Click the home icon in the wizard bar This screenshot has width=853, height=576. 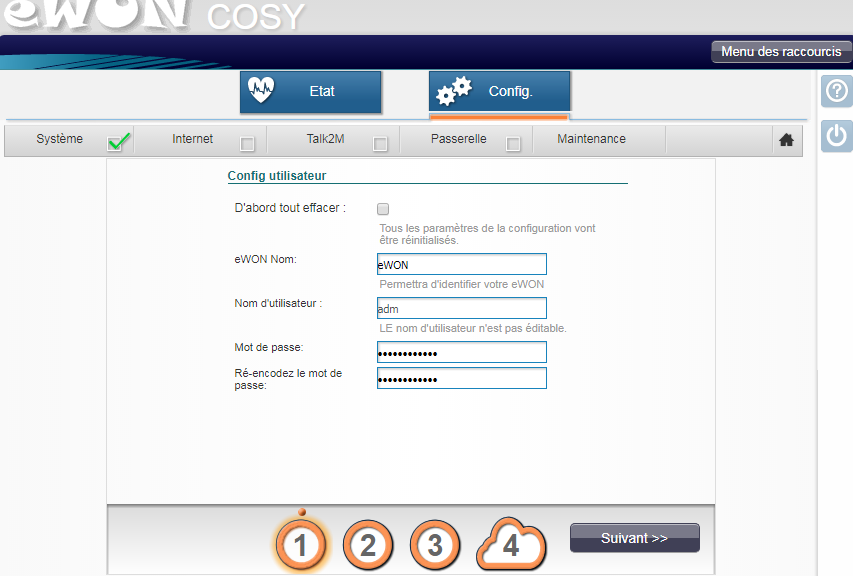(x=786, y=140)
